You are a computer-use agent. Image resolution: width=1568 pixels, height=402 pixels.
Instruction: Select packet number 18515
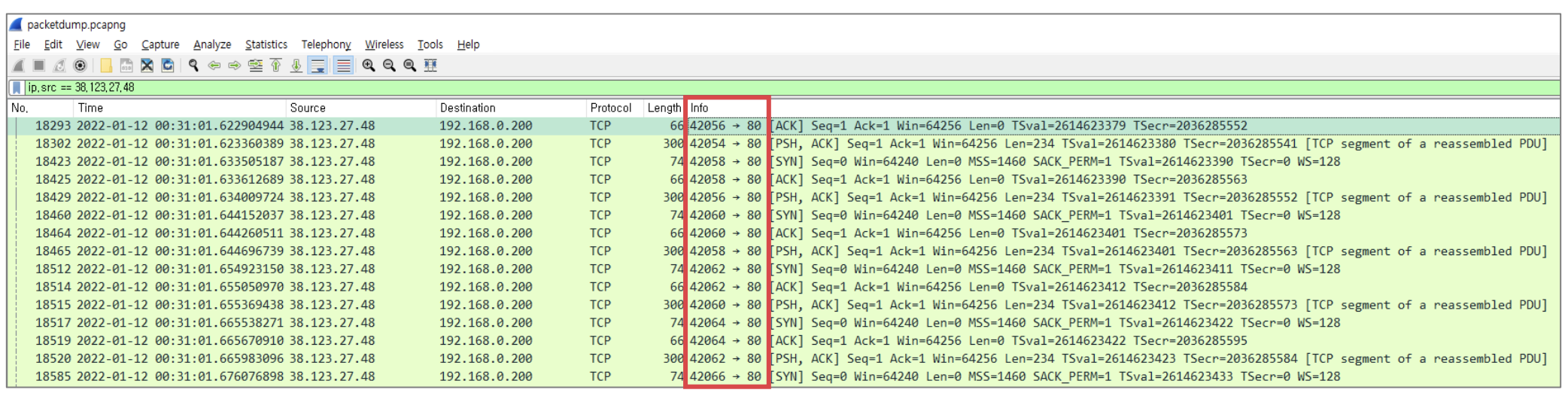point(784,305)
